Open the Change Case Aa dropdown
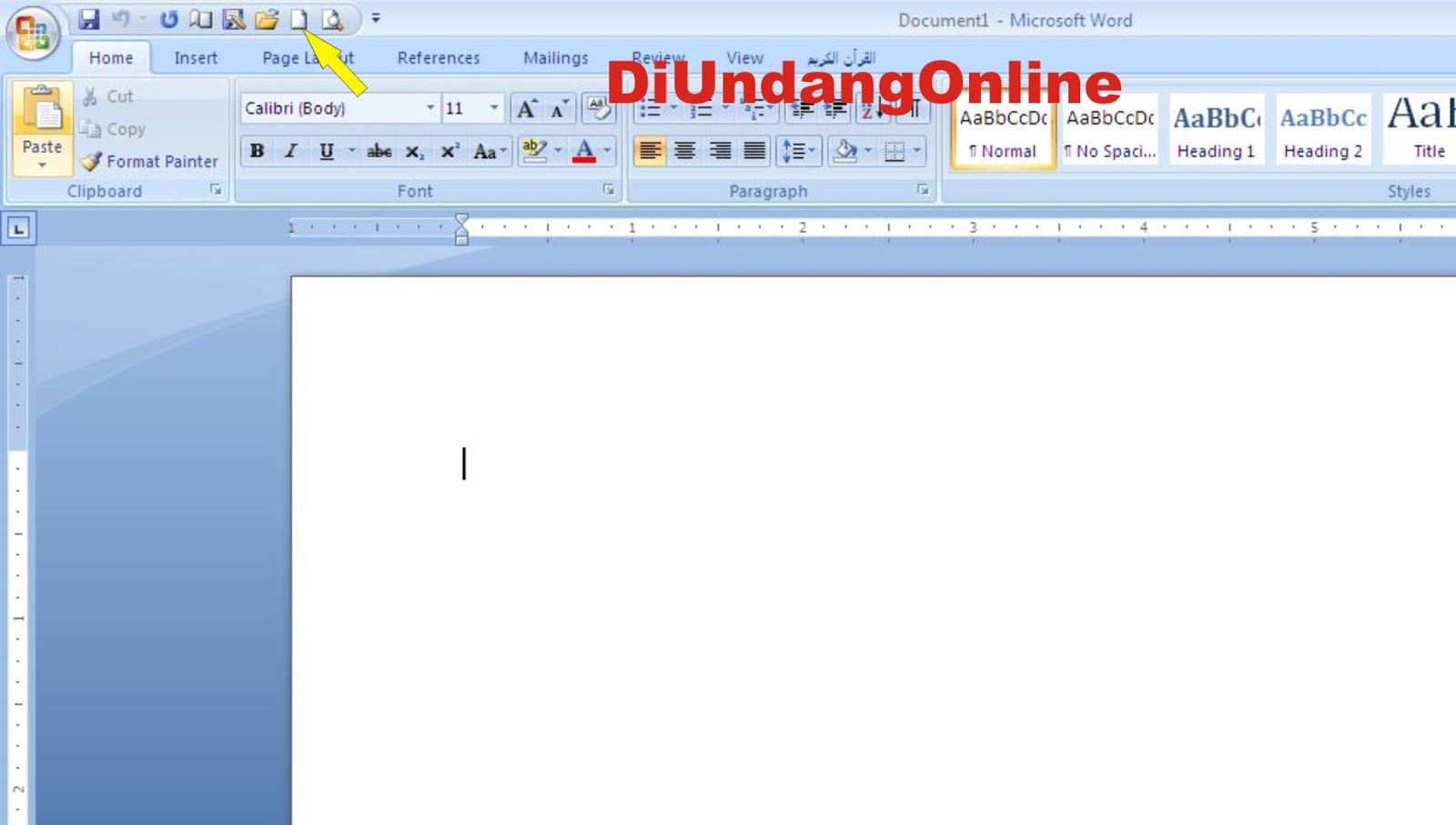The height and width of the screenshot is (825, 1456). click(489, 151)
